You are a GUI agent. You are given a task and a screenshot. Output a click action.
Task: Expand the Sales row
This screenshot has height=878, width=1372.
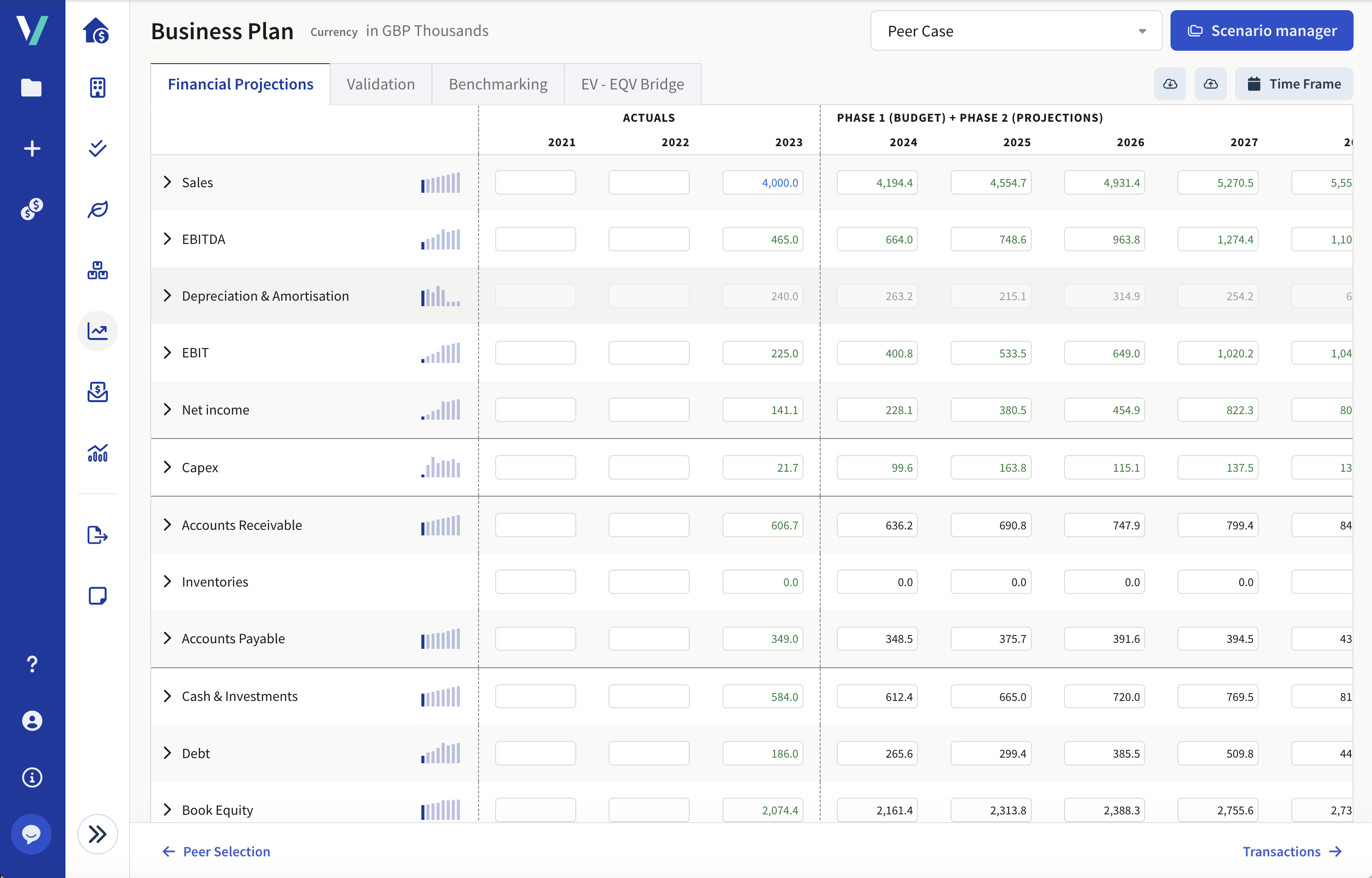[x=167, y=182]
